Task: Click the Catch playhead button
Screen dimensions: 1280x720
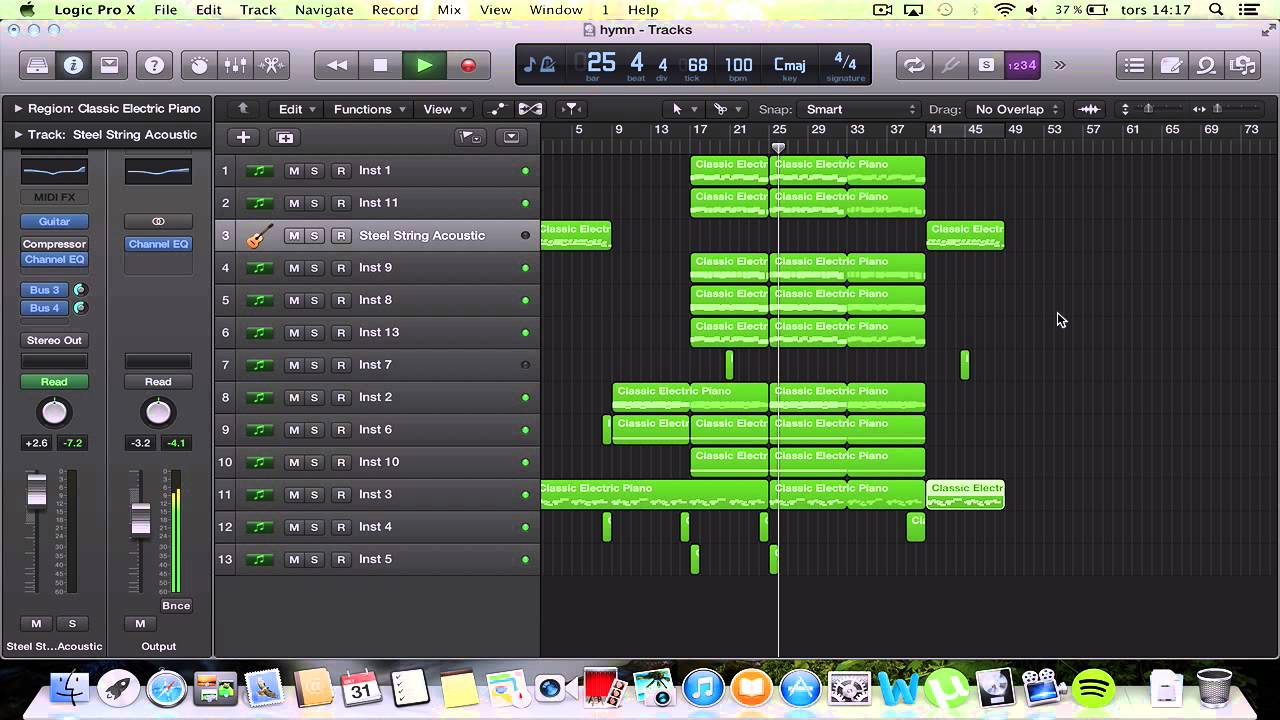Action: click(570, 109)
